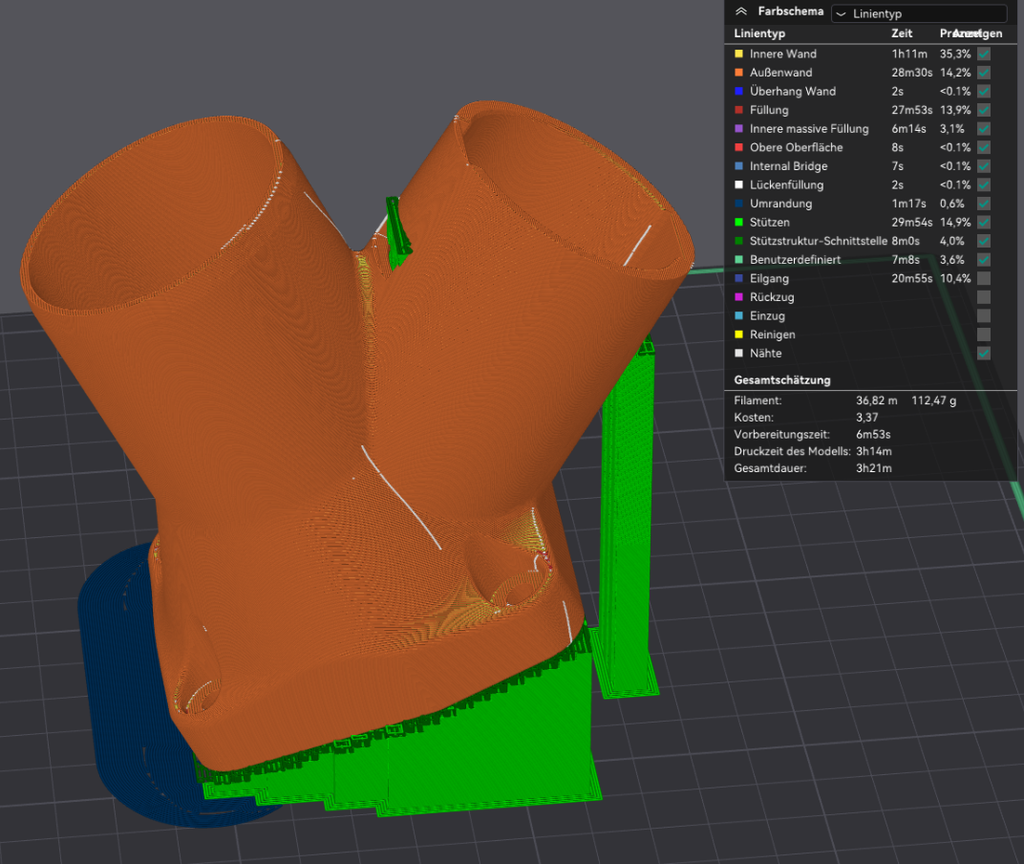Viewport: 1024px width, 864px height.
Task: Click the bright green Stützen color swatch
Action: [739, 222]
